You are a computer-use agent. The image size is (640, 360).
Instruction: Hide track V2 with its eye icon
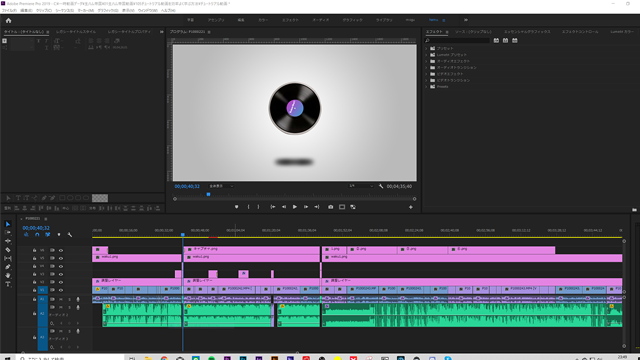click(61, 282)
